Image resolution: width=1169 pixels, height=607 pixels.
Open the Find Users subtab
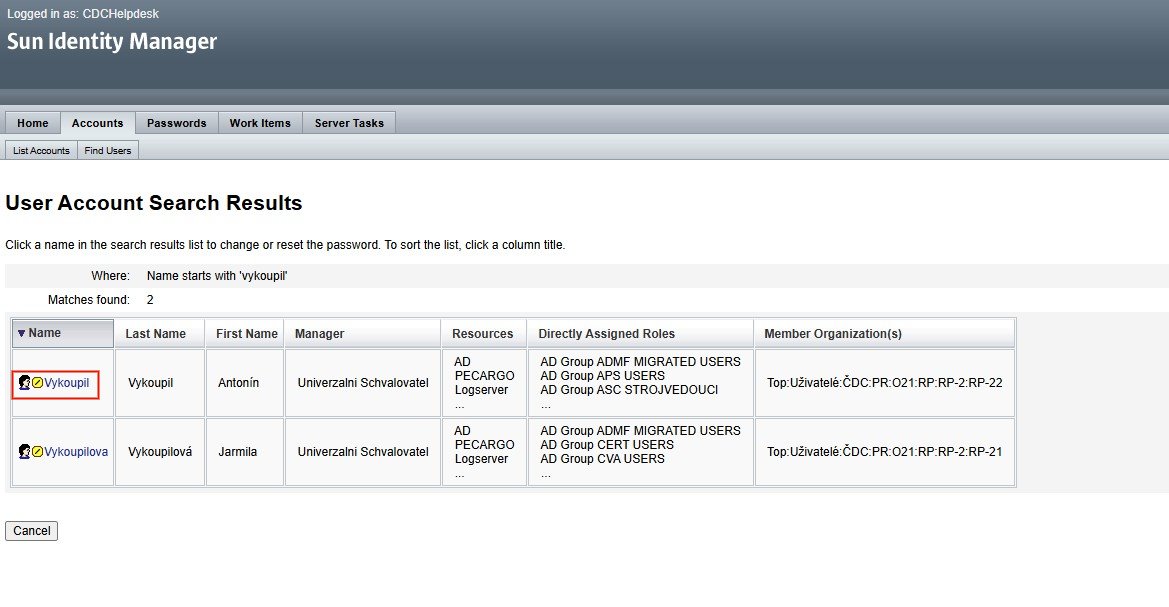tap(107, 150)
